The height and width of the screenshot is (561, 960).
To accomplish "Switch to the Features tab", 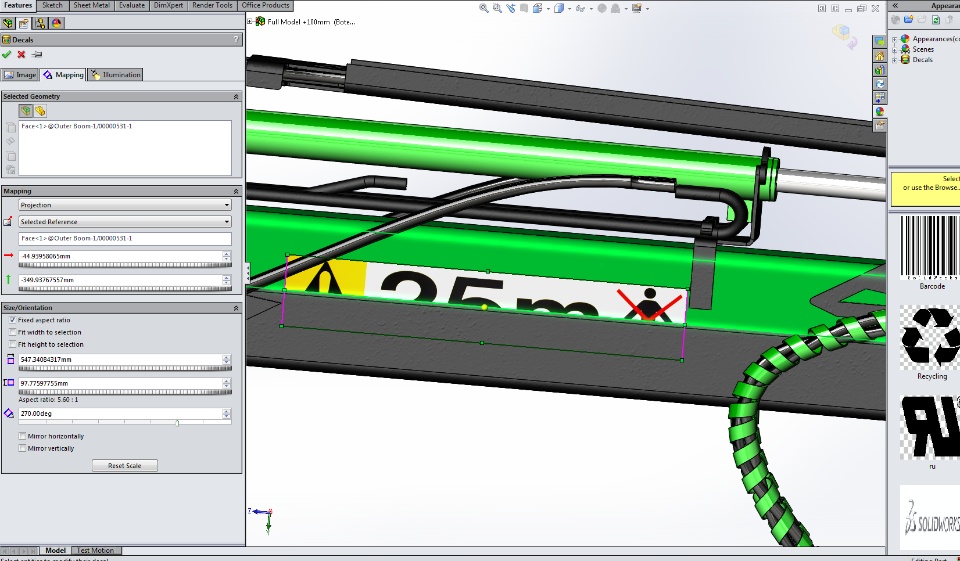I will [18, 6].
